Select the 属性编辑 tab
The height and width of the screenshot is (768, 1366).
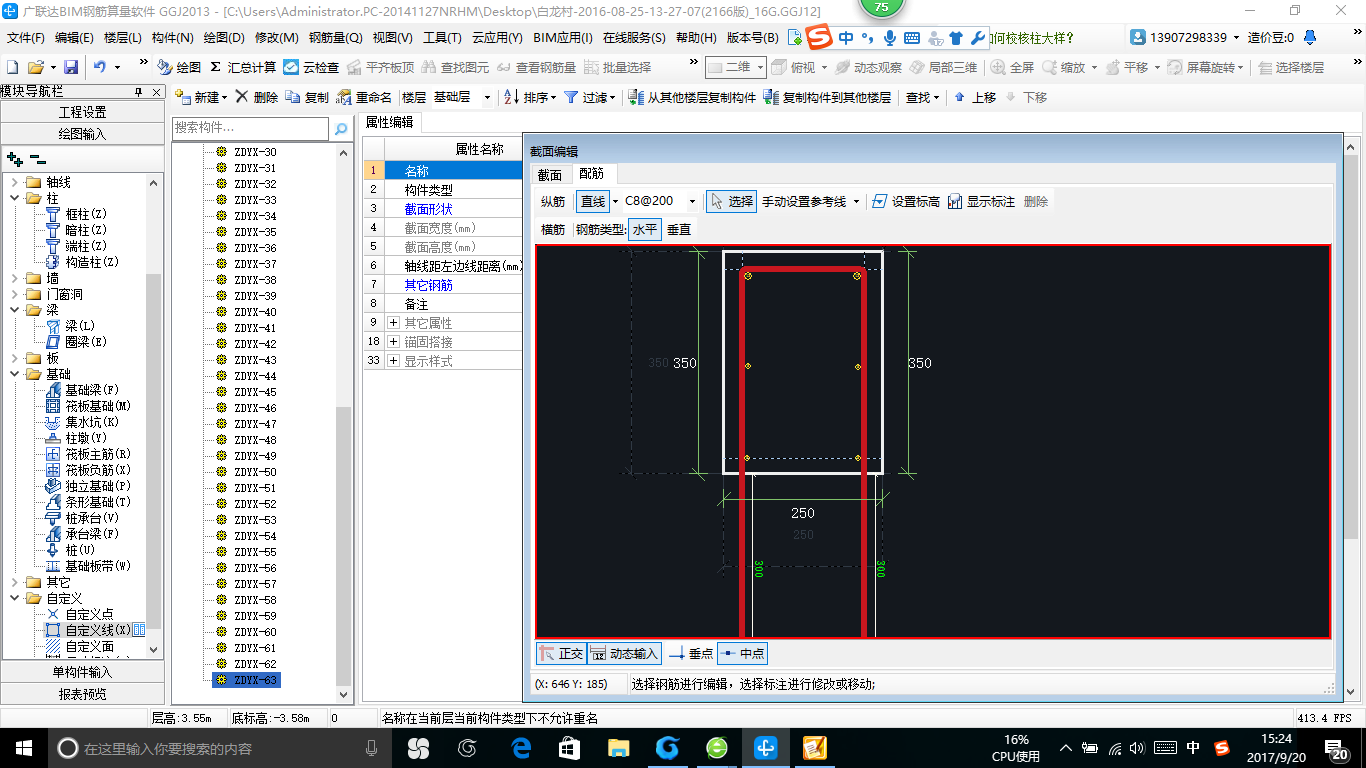click(x=390, y=122)
